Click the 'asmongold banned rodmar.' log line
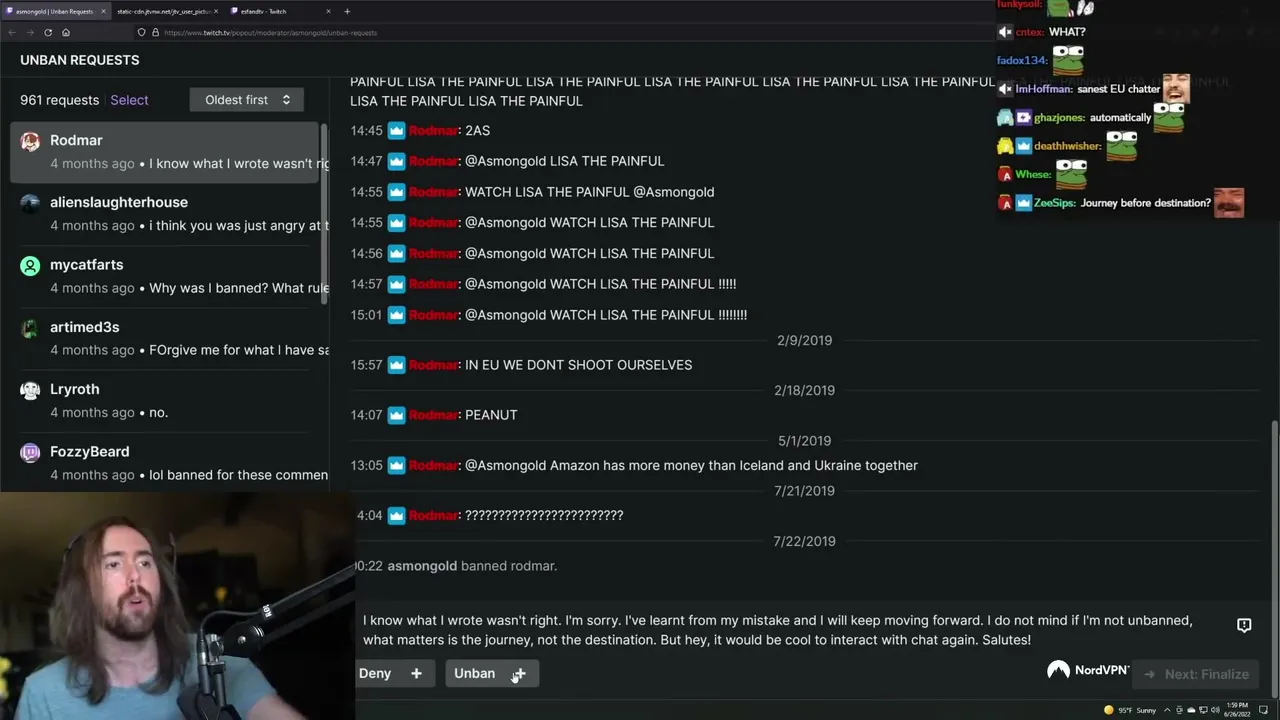 472,566
